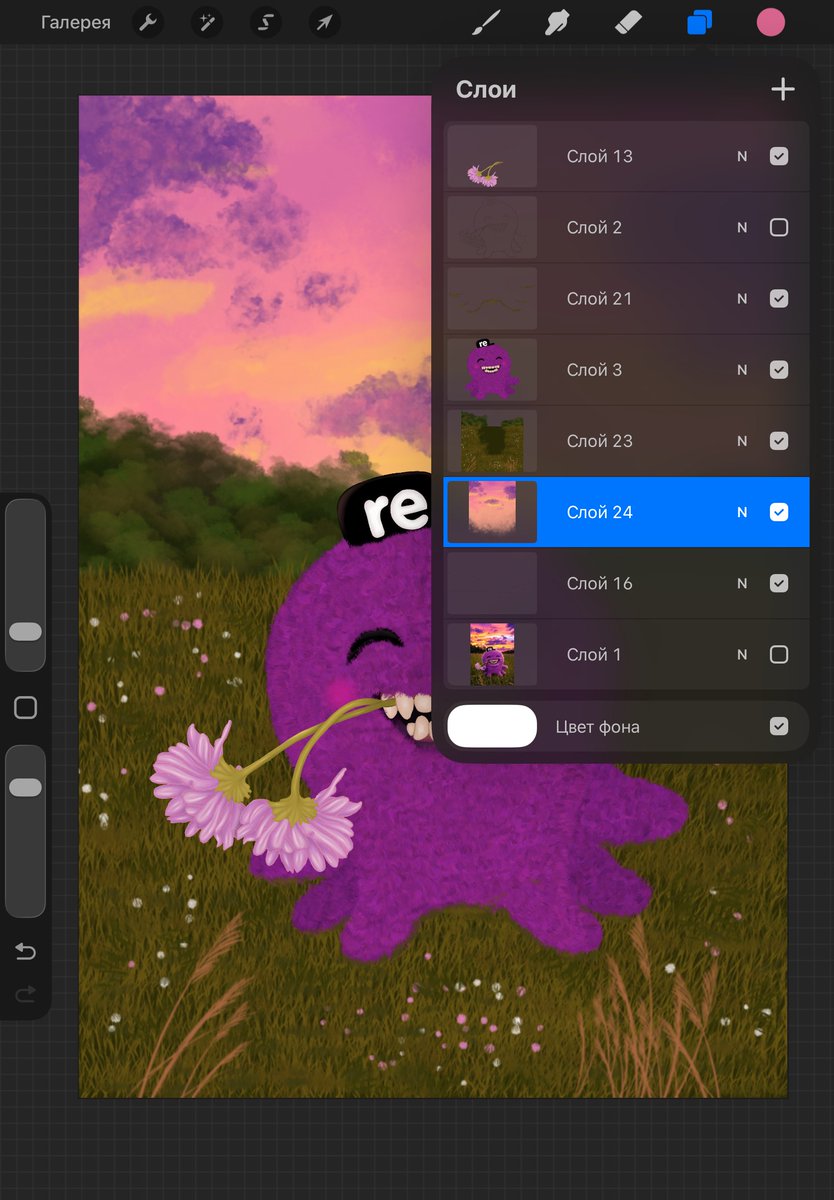Close the Layers panel via layers icon
The width and height of the screenshot is (834, 1200).
click(x=700, y=22)
